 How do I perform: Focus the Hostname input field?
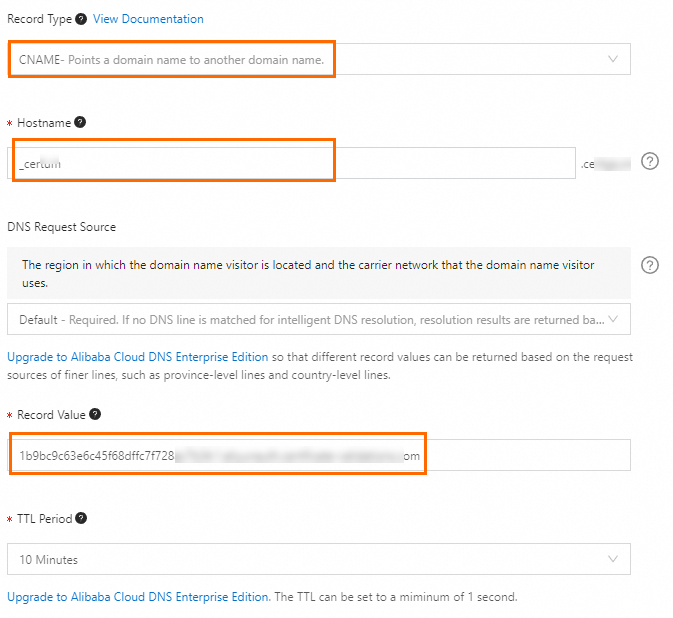pos(300,163)
